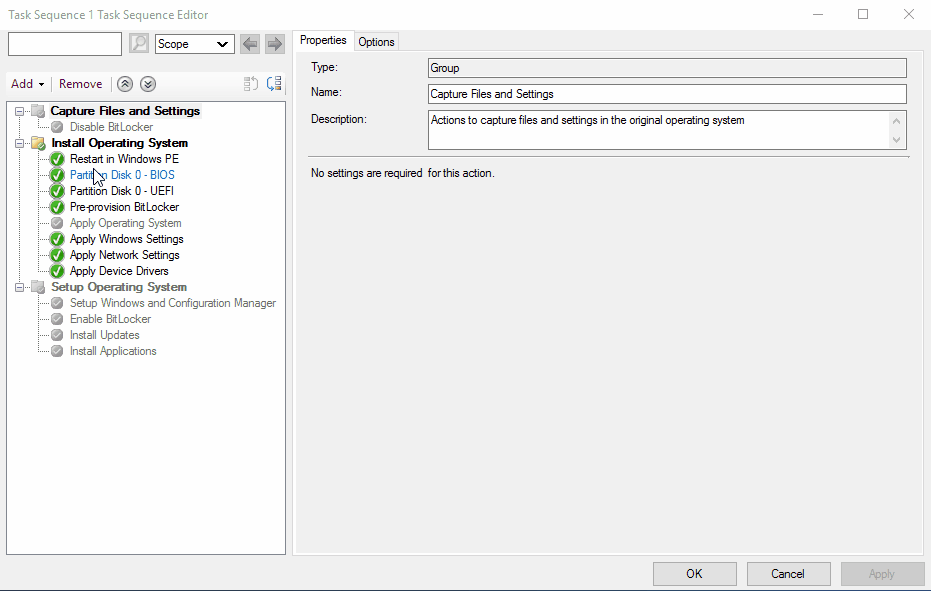Select Enable BitLocker step

[x=110, y=319]
